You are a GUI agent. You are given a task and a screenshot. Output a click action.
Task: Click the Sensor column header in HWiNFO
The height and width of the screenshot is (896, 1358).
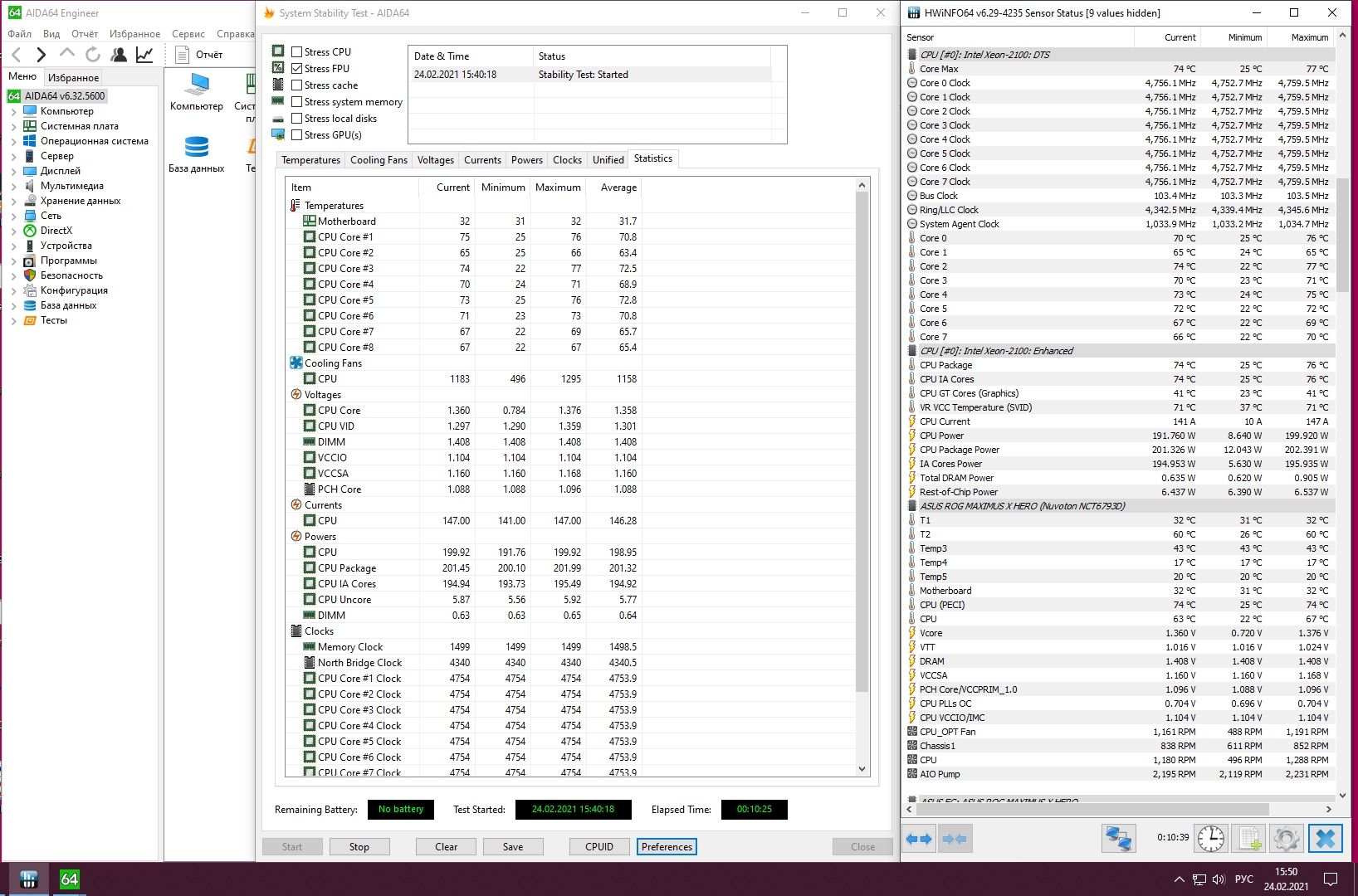pos(1018,37)
